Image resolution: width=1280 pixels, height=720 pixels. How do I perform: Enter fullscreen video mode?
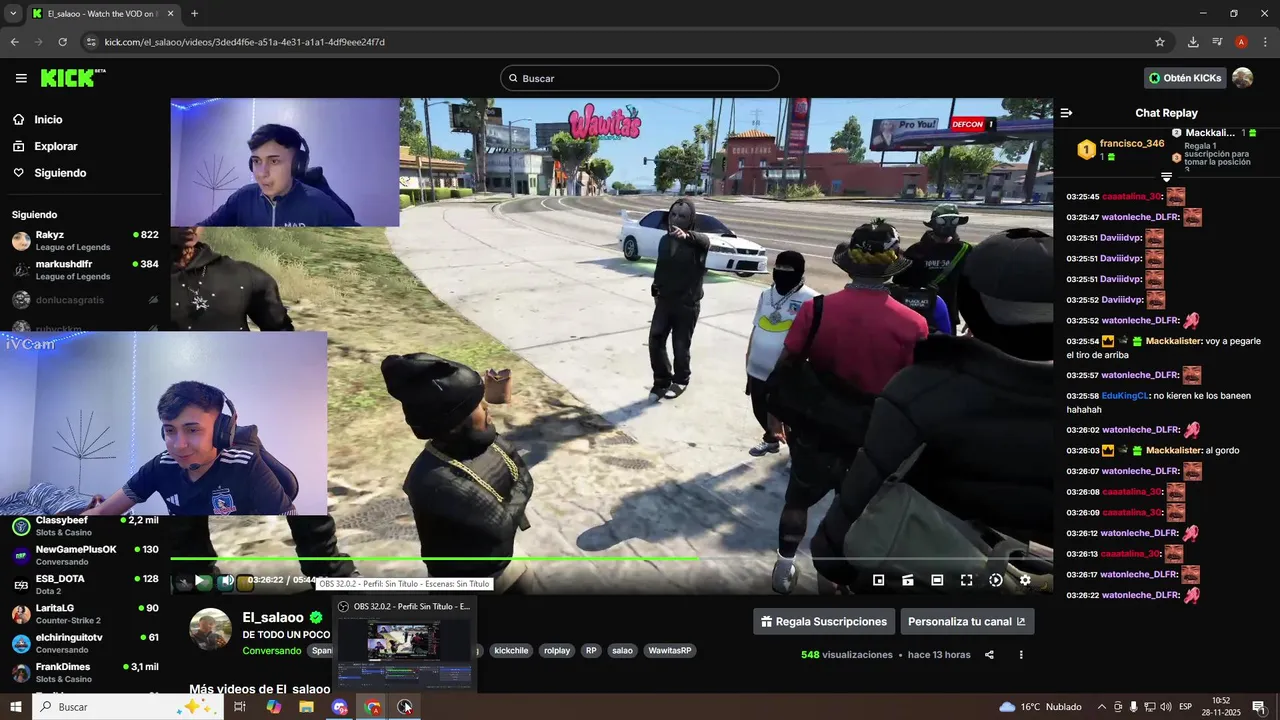(966, 580)
